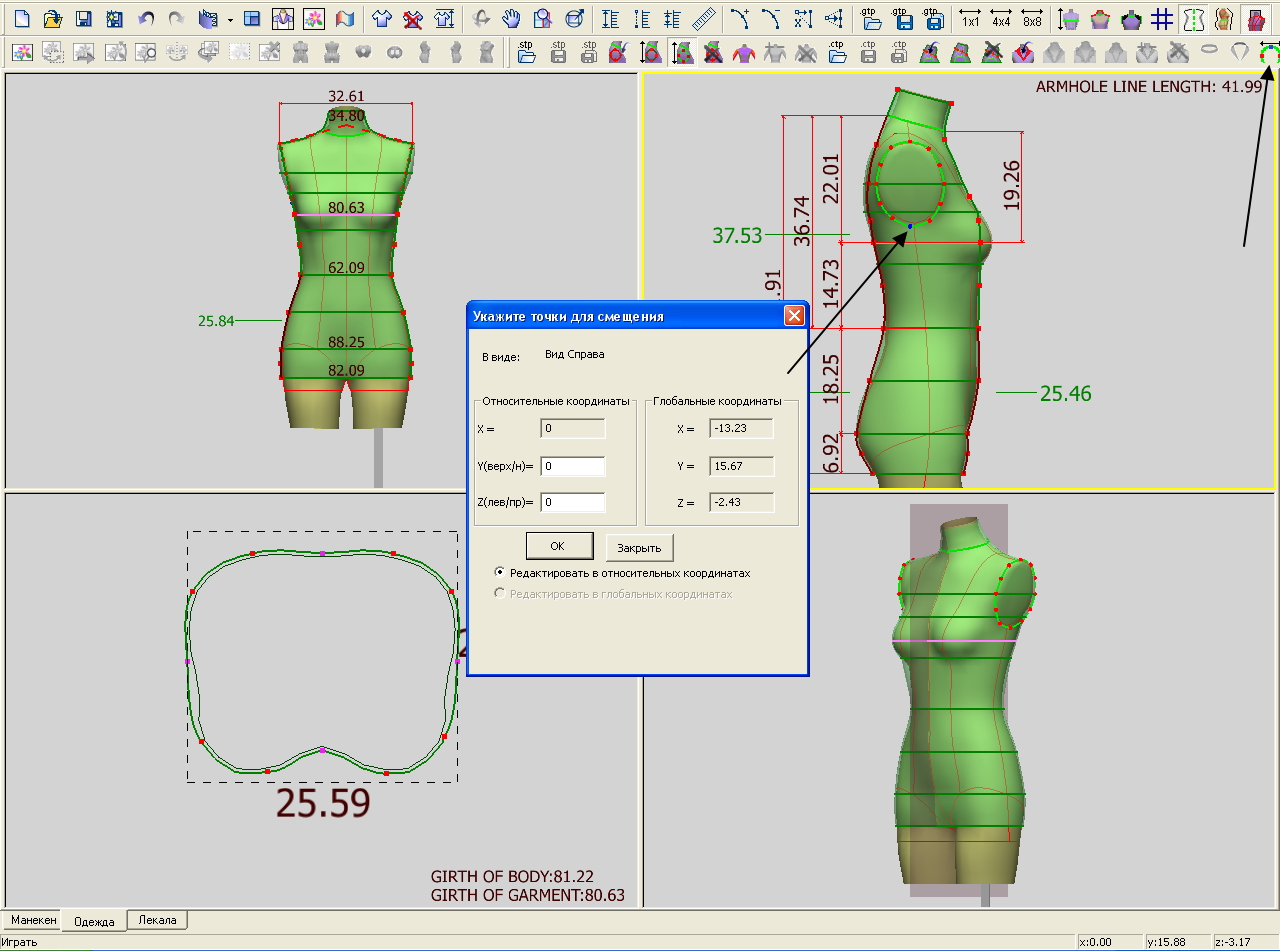Select edit in relative coordinates radio

coord(500,573)
